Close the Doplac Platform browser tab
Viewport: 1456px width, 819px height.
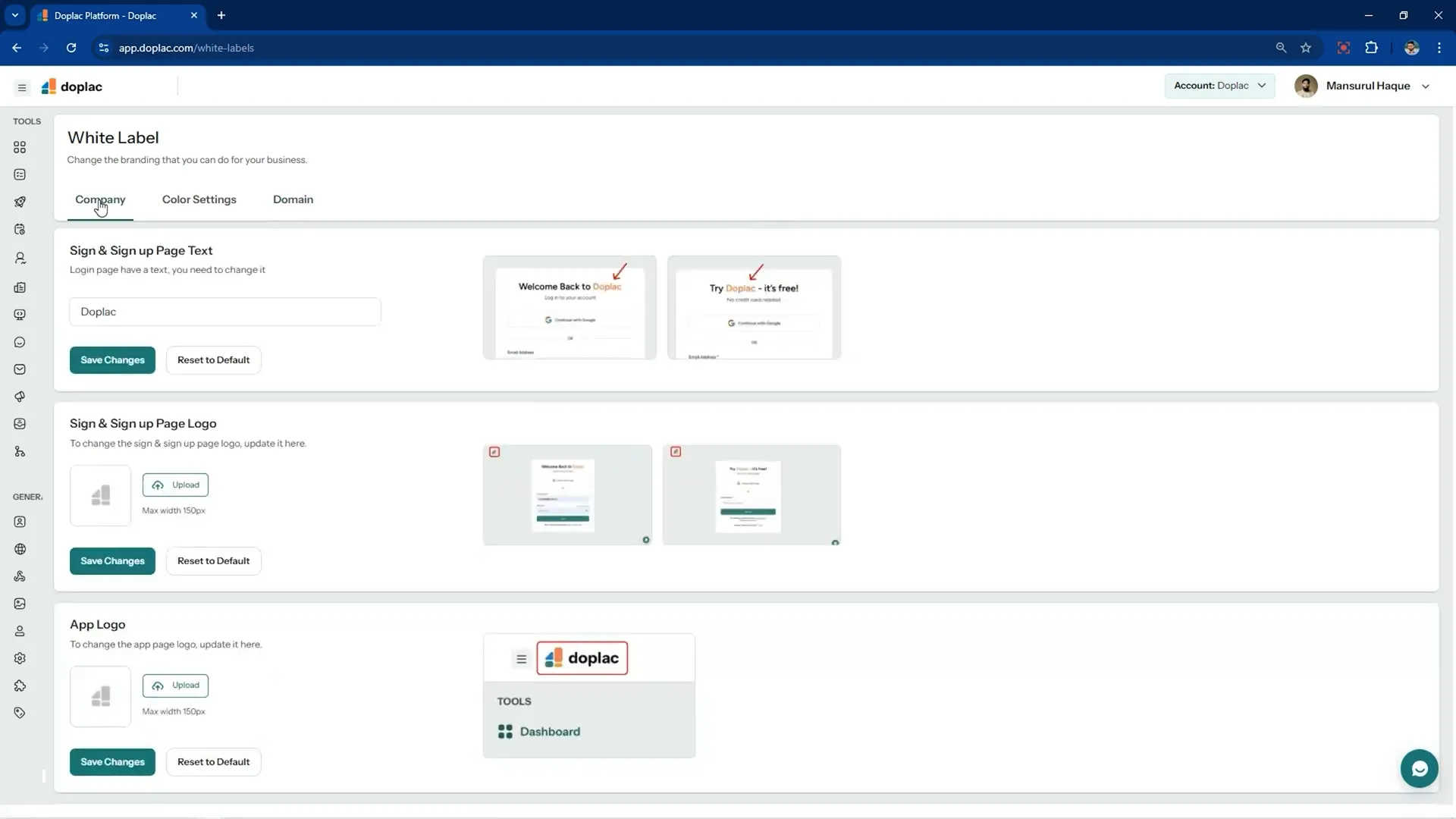(194, 15)
